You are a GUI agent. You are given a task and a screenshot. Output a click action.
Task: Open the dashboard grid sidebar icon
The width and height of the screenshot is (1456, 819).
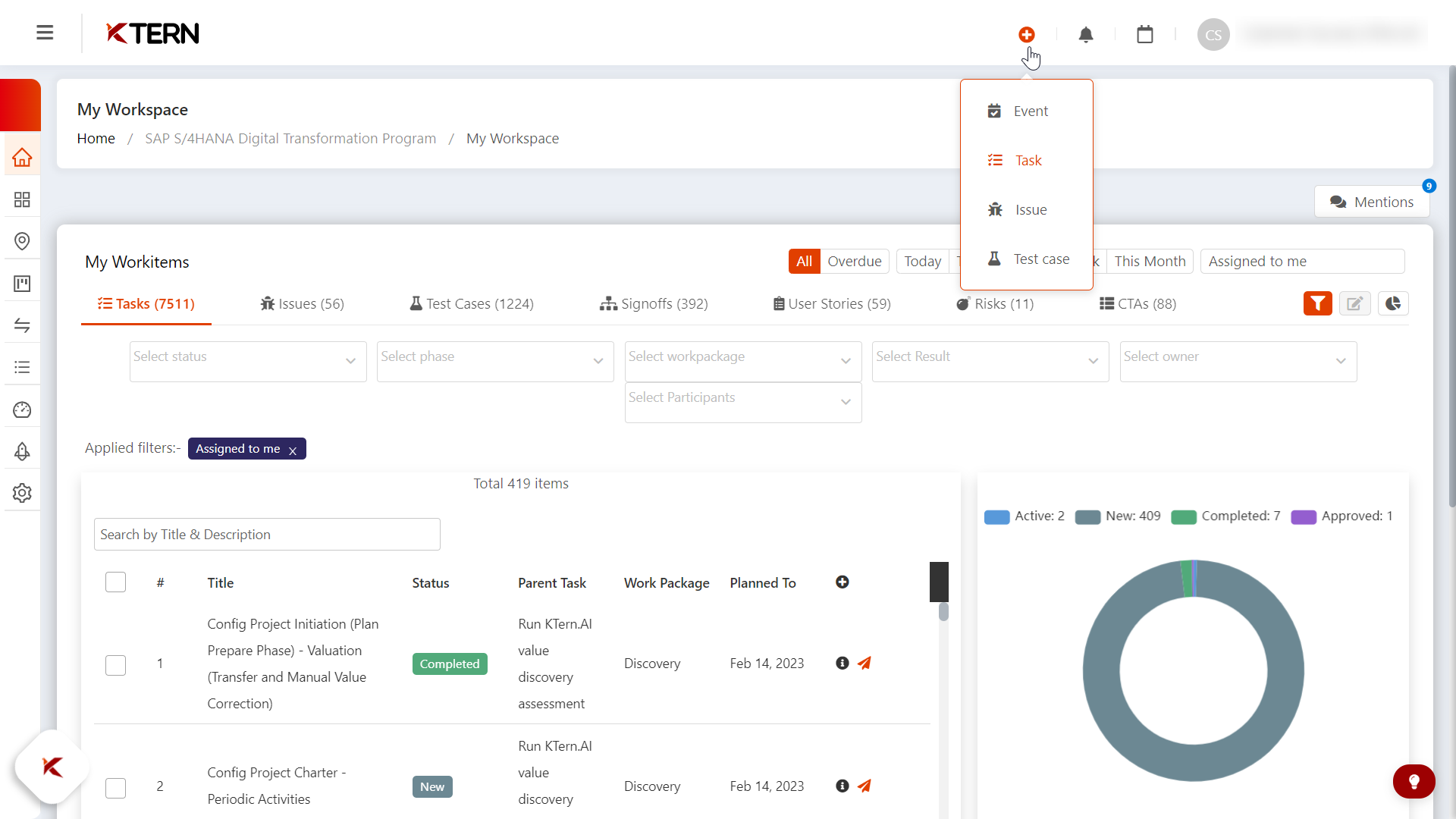pos(22,199)
